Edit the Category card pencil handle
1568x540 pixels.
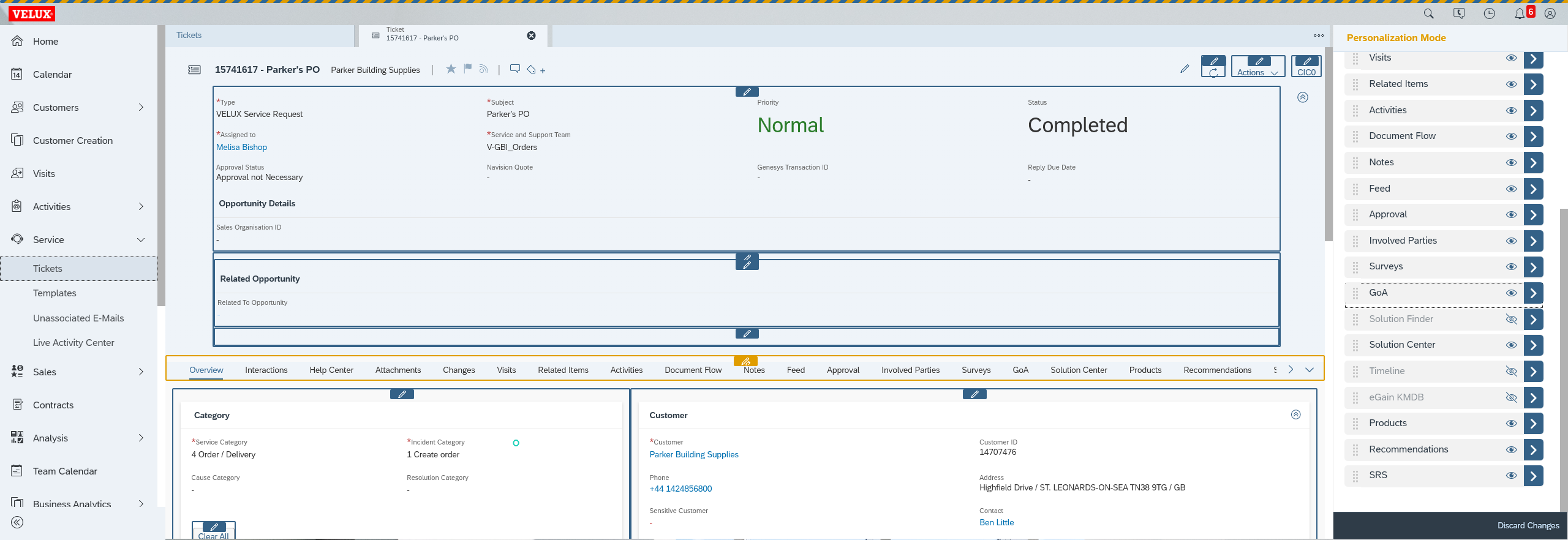click(x=402, y=394)
